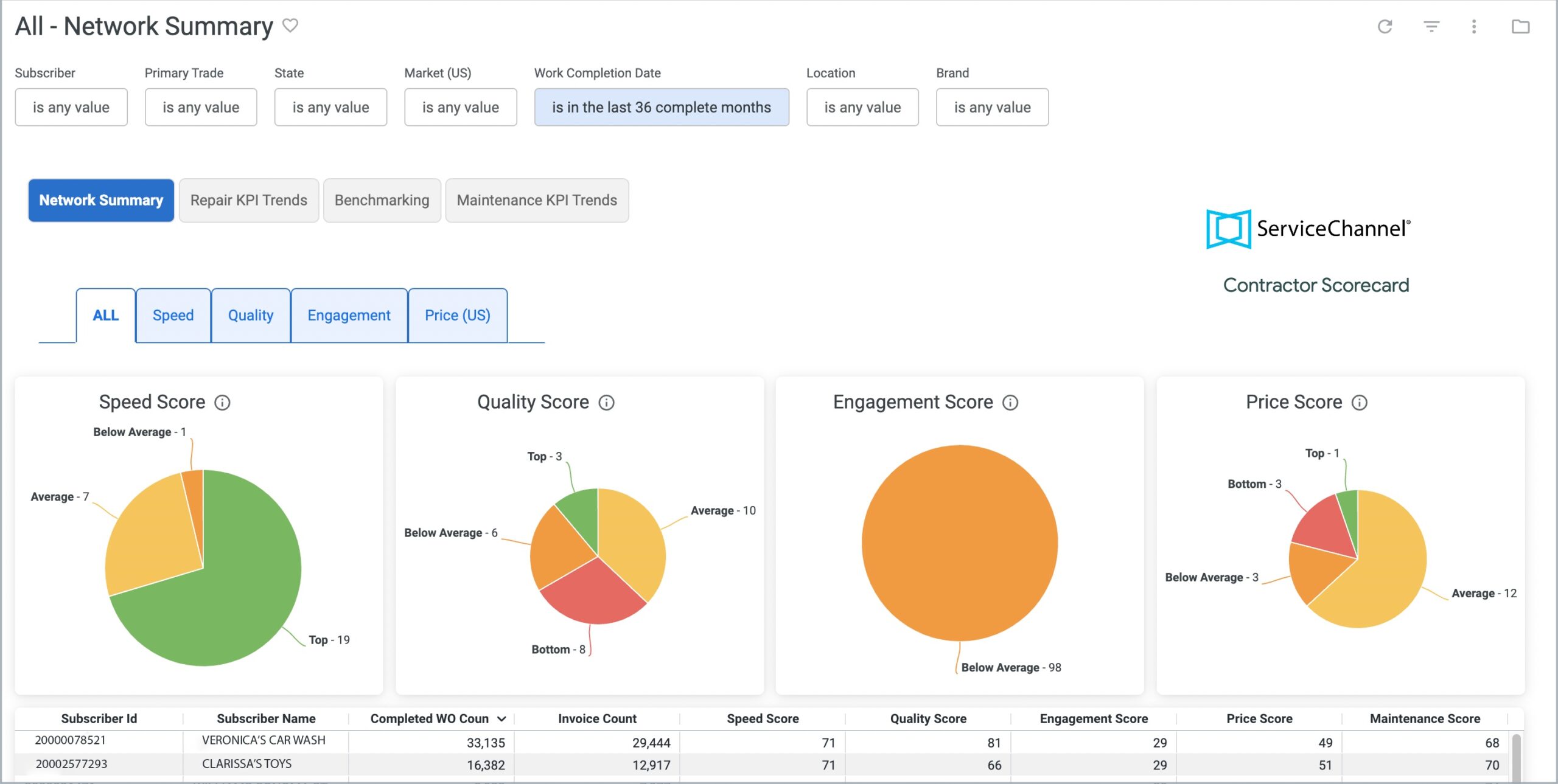Image resolution: width=1558 pixels, height=784 pixels.
Task: Click the Price Score info icon
Action: click(1360, 403)
